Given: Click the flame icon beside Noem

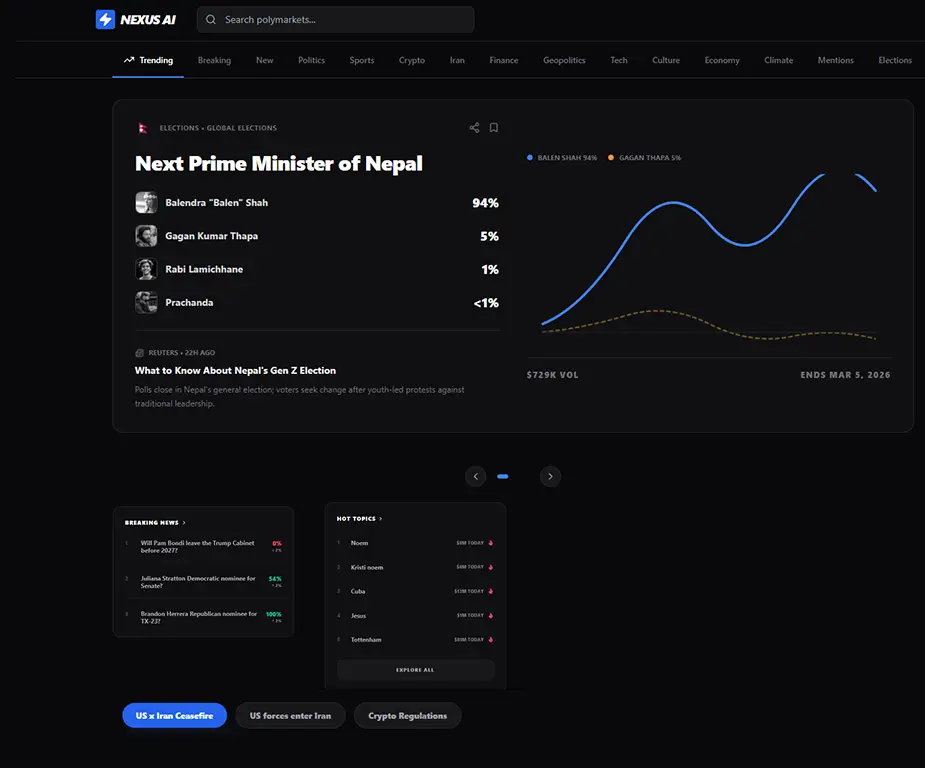Looking at the screenshot, I should (x=491, y=543).
